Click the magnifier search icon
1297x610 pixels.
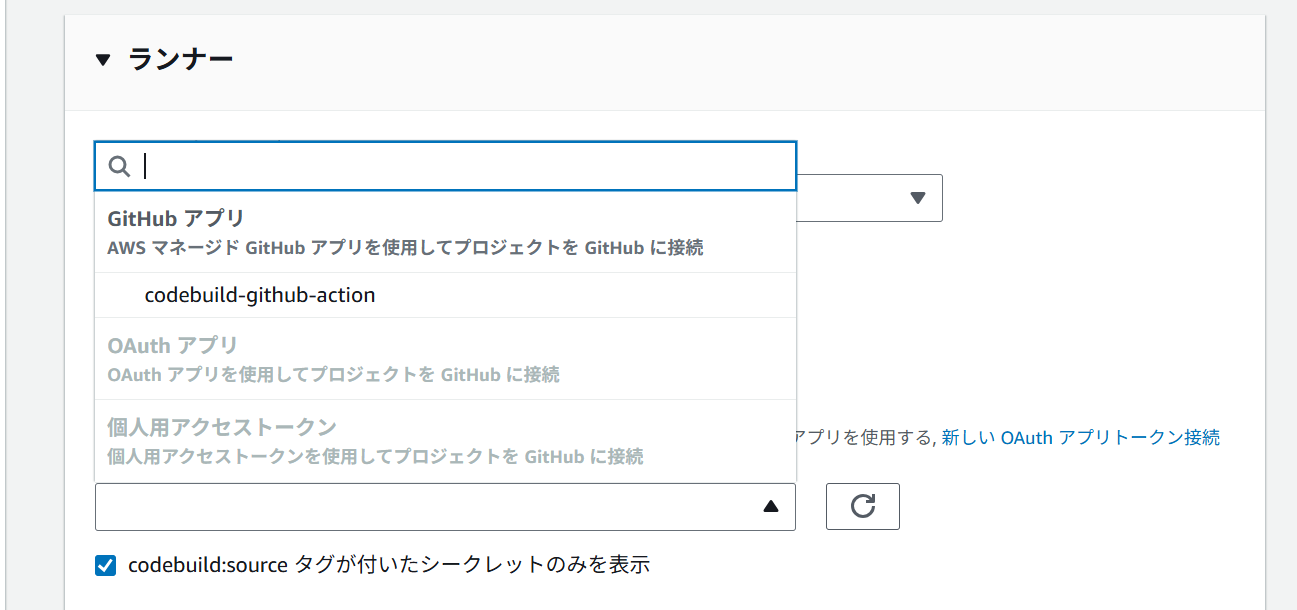click(119, 166)
